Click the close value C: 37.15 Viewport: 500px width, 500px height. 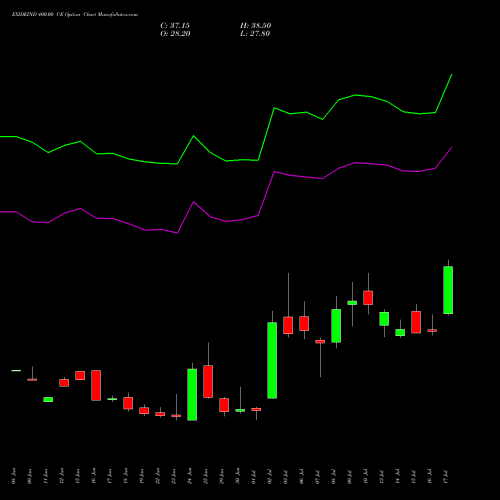tap(175, 26)
